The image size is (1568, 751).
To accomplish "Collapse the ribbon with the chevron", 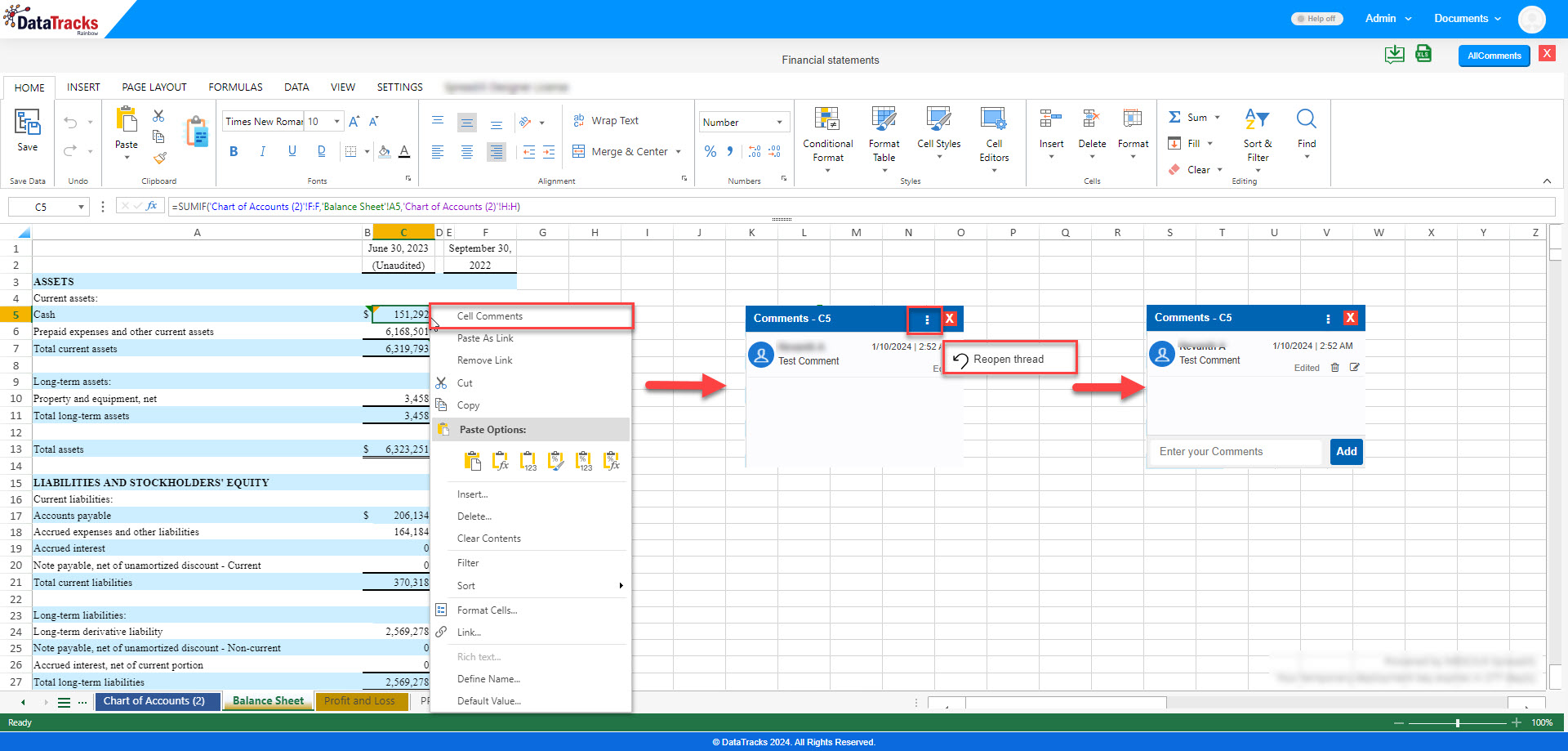I will tap(1547, 181).
